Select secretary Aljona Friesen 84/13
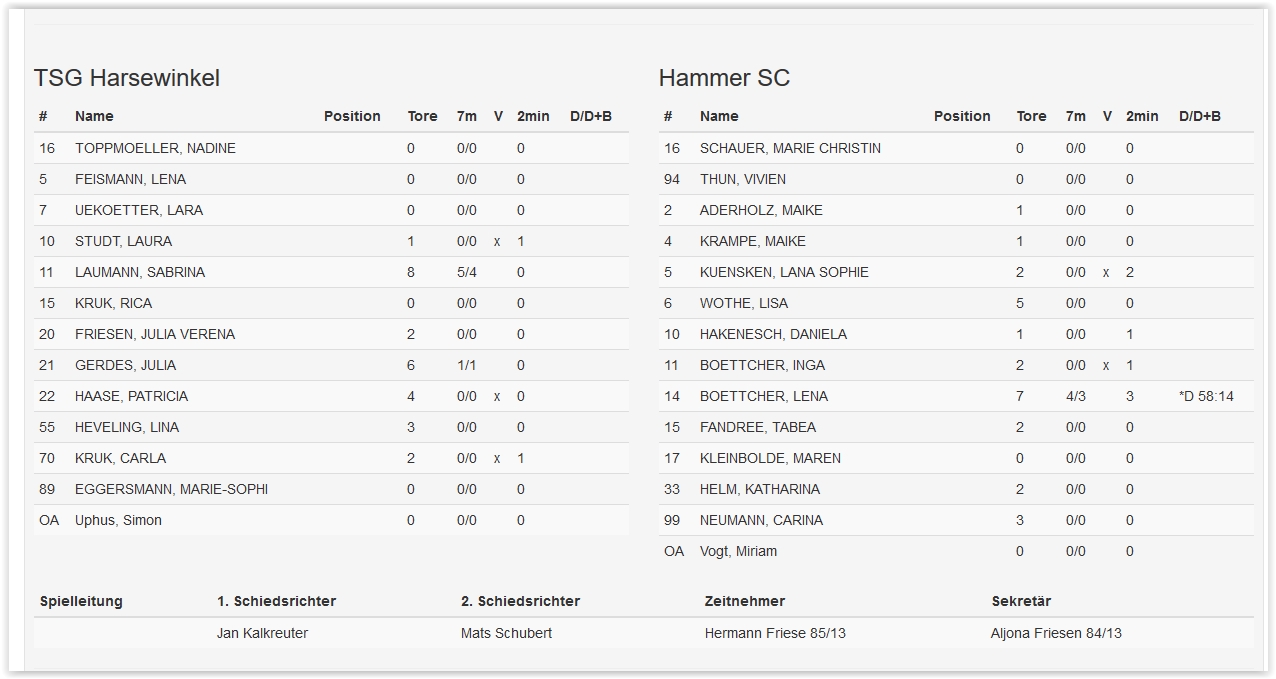Screen dimensions: 1276x679 (x=1056, y=633)
